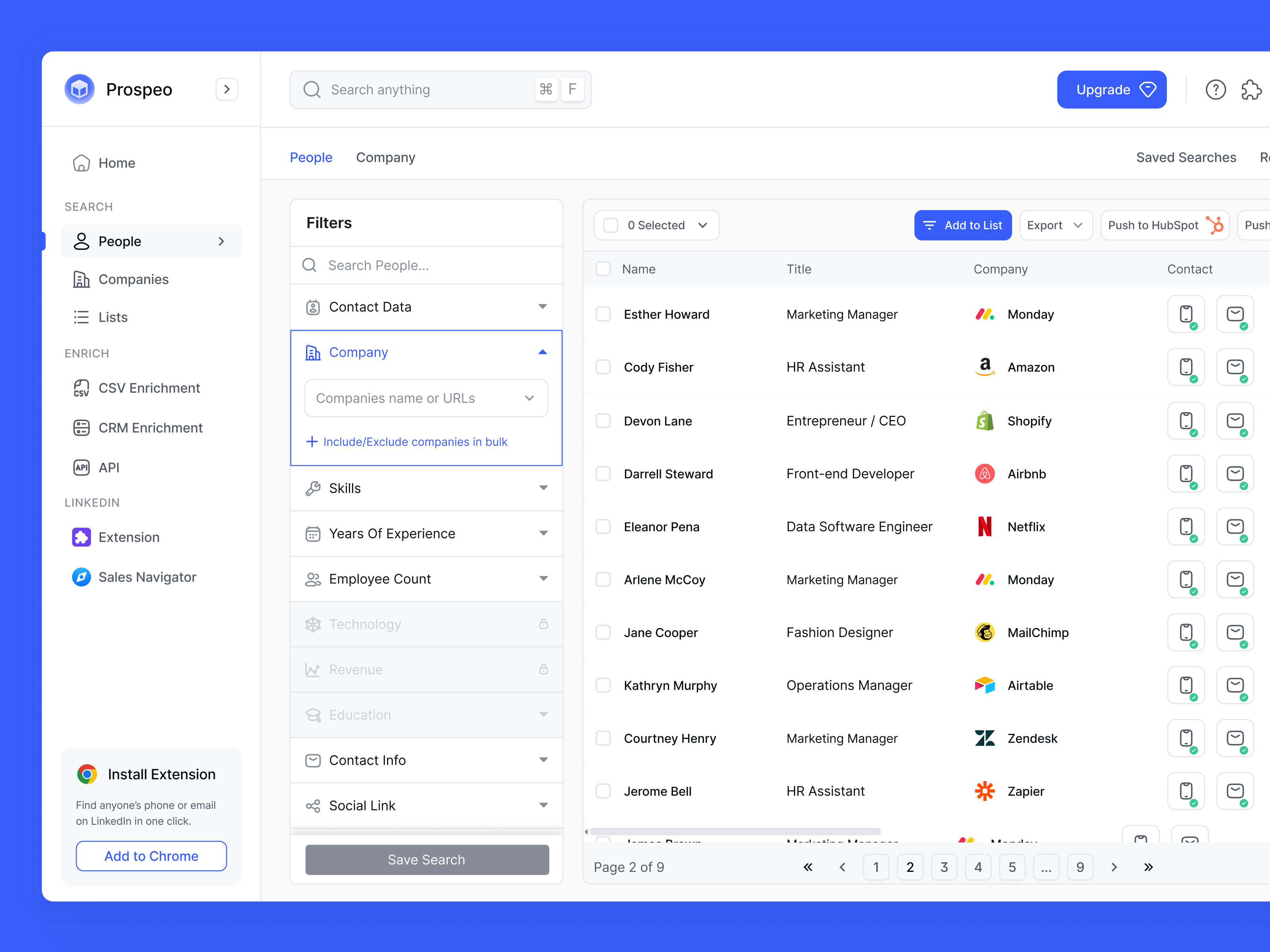Toggle select-all checkbox in Name header

603,269
